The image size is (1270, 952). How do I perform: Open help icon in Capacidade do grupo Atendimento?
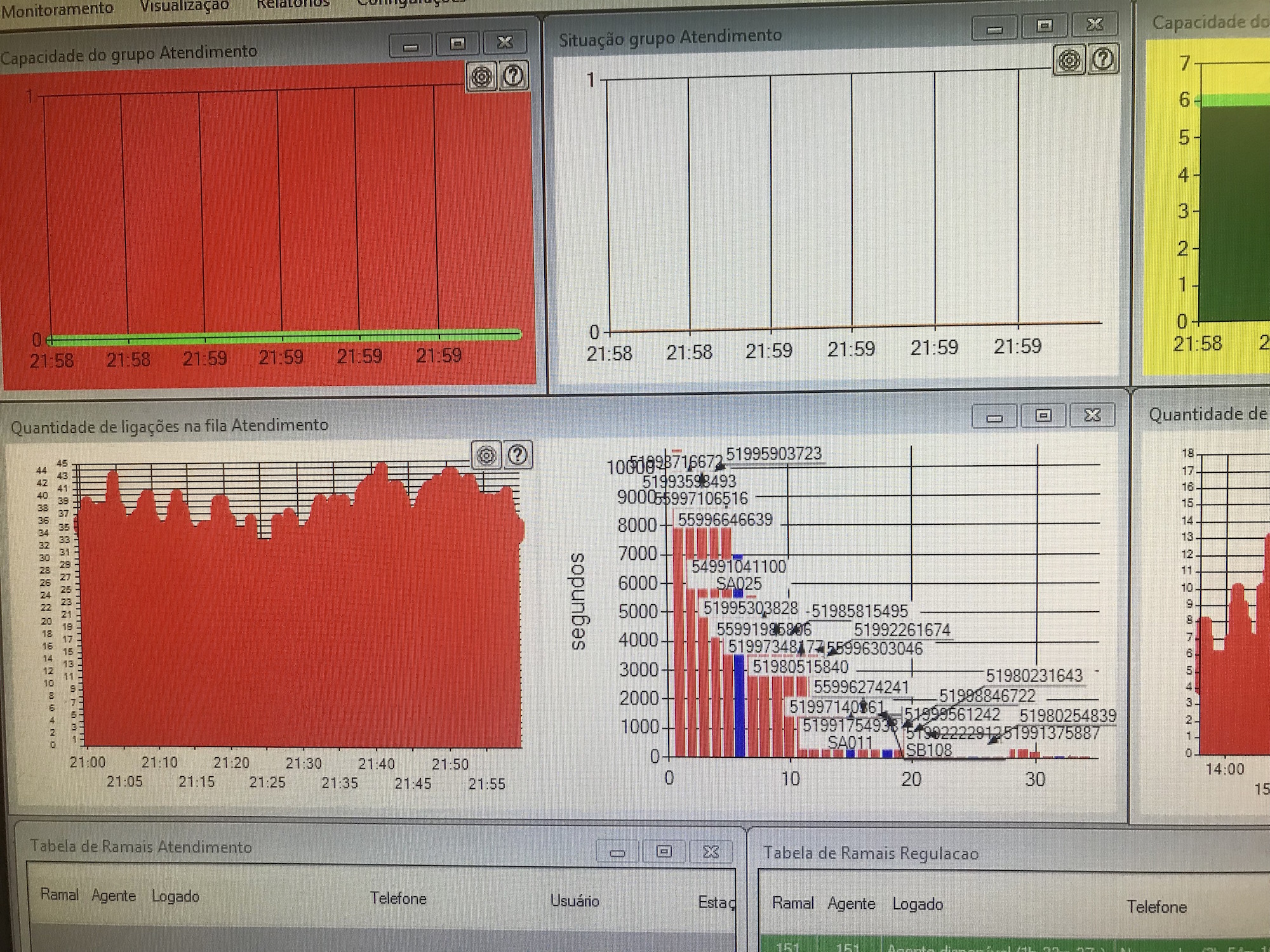coord(513,76)
